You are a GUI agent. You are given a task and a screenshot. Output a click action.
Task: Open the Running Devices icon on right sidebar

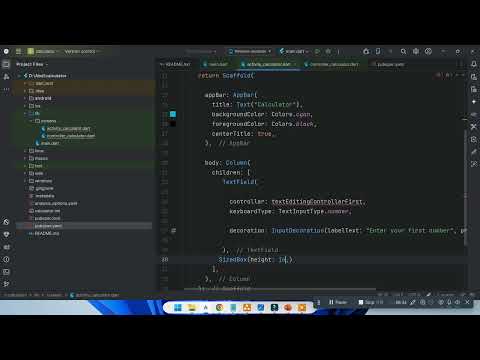point(474,77)
